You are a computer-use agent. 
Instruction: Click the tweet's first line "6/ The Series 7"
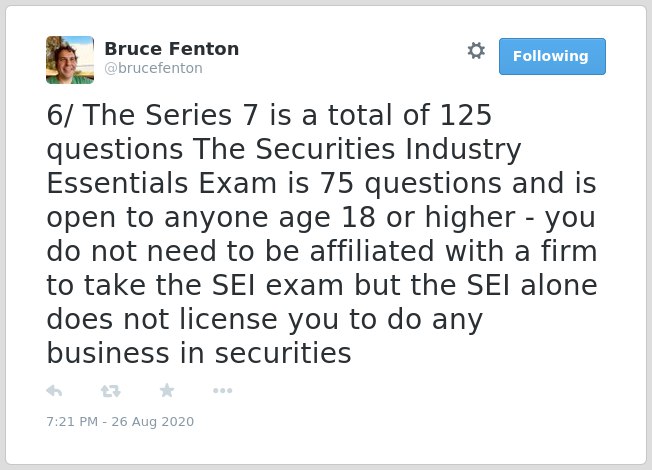pyautogui.click(x=152, y=115)
